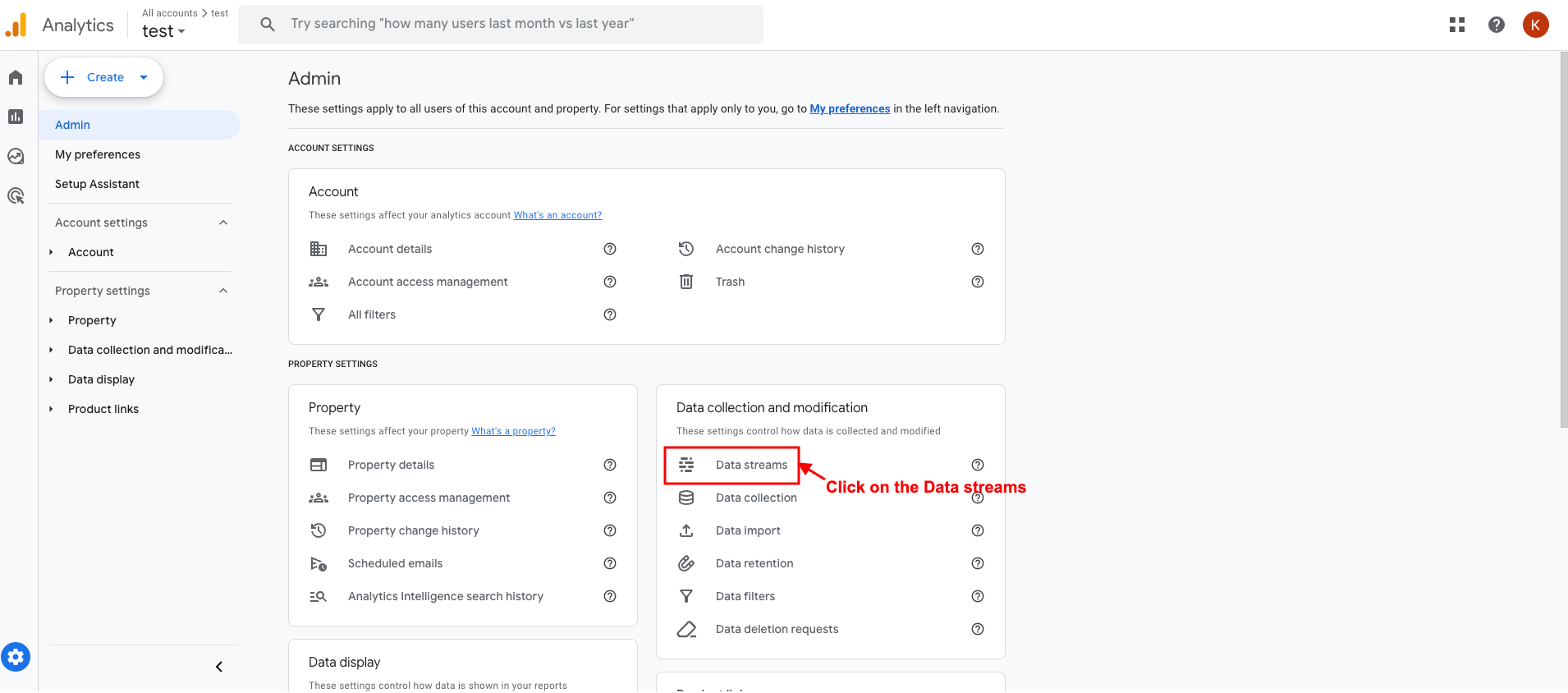Viewport: 1568px width, 693px height.
Task: Click the My preferences link in description
Action: [850, 108]
